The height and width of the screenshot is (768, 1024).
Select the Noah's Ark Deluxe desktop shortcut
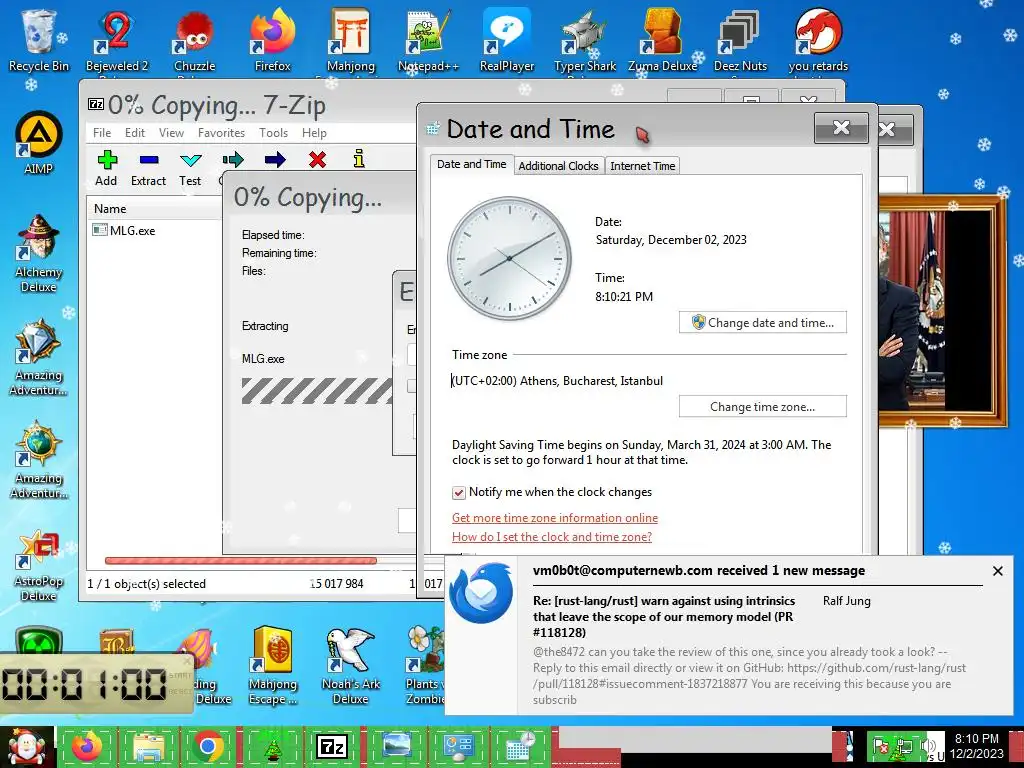(351, 666)
